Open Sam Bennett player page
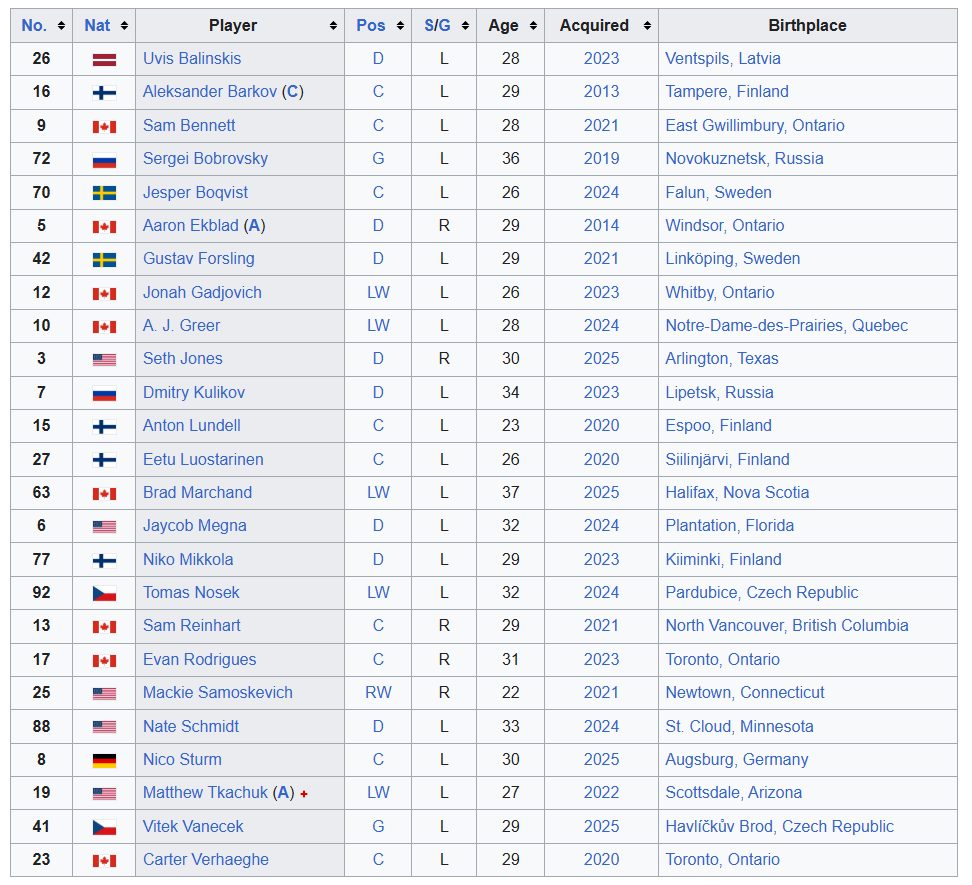The width and height of the screenshot is (972, 885). (x=189, y=125)
